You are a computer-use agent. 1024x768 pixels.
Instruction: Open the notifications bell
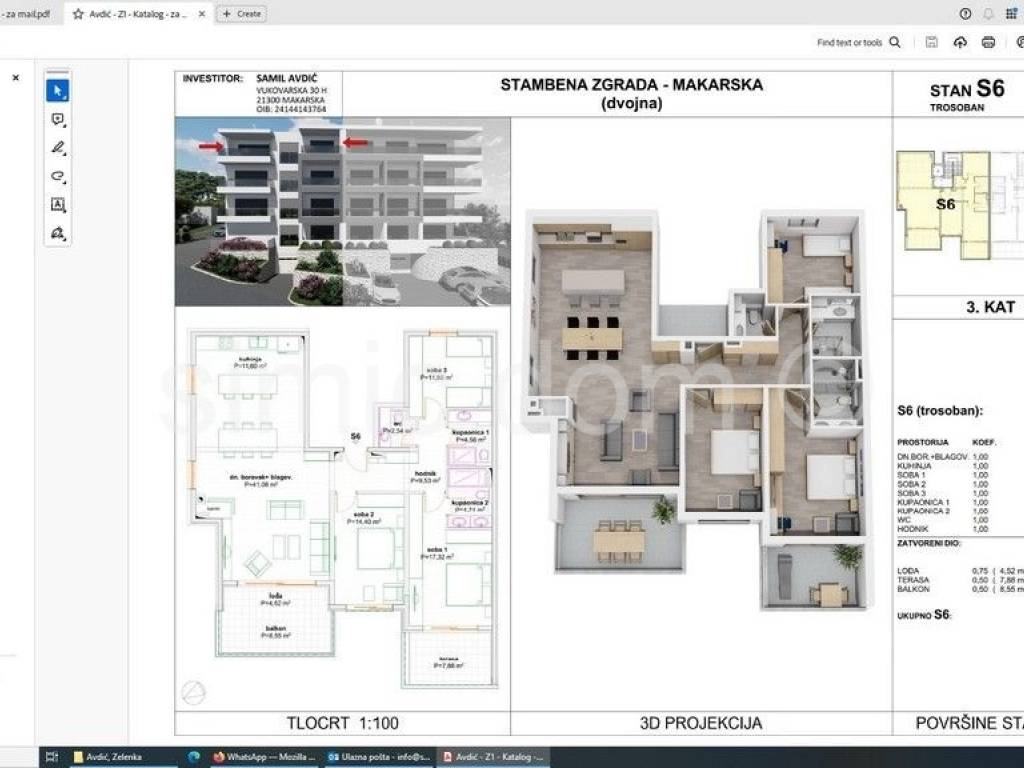click(989, 13)
